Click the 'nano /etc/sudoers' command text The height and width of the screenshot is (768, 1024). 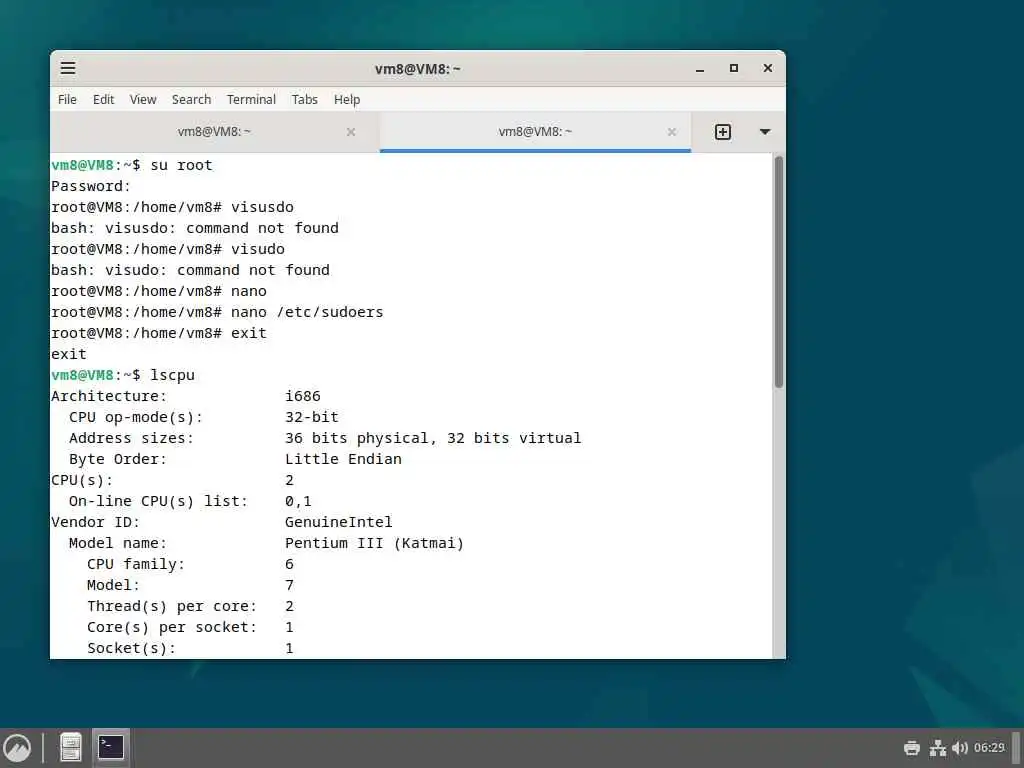click(307, 312)
